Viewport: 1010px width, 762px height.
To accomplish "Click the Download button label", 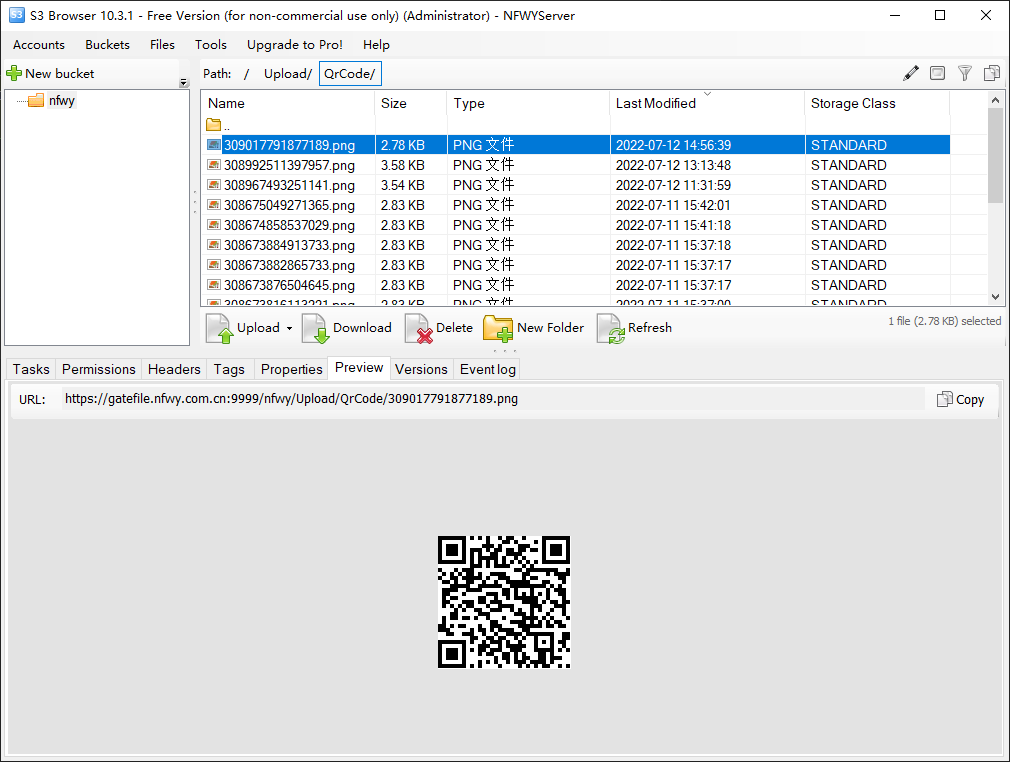I will point(362,327).
